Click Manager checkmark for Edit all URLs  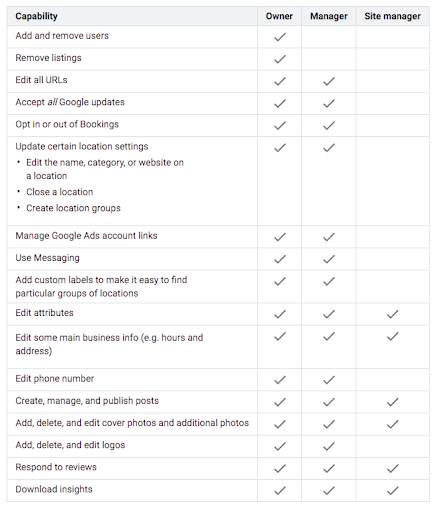[329, 81]
